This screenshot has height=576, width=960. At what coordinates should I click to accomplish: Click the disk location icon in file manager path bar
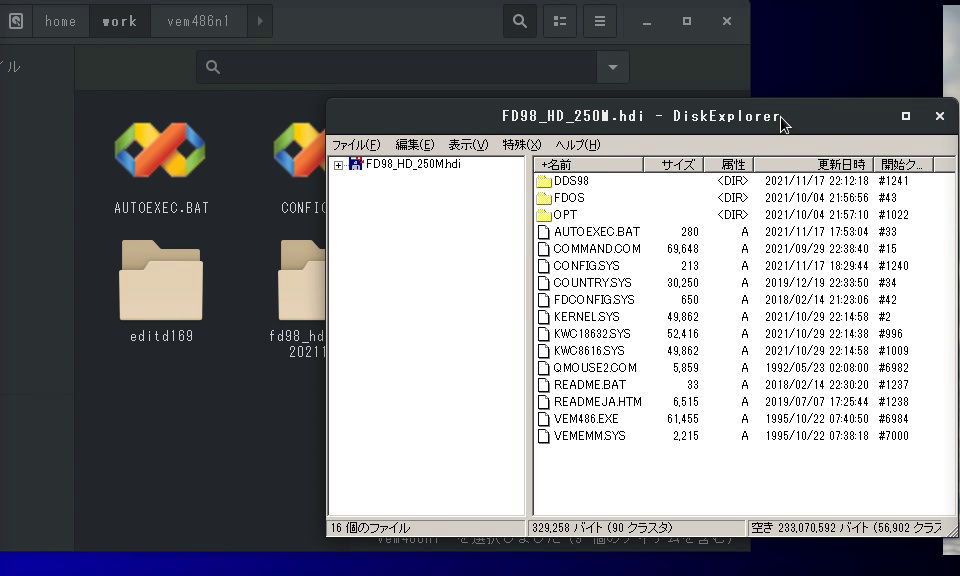16,21
